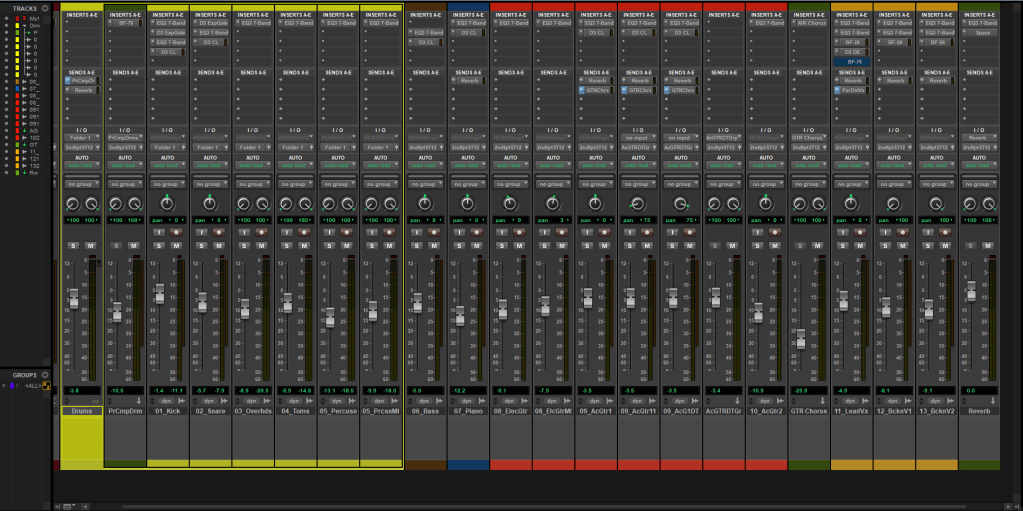The image size is (1023, 511).
Task: Record-arm the 12_BcknV1 track
Action: click(903, 232)
